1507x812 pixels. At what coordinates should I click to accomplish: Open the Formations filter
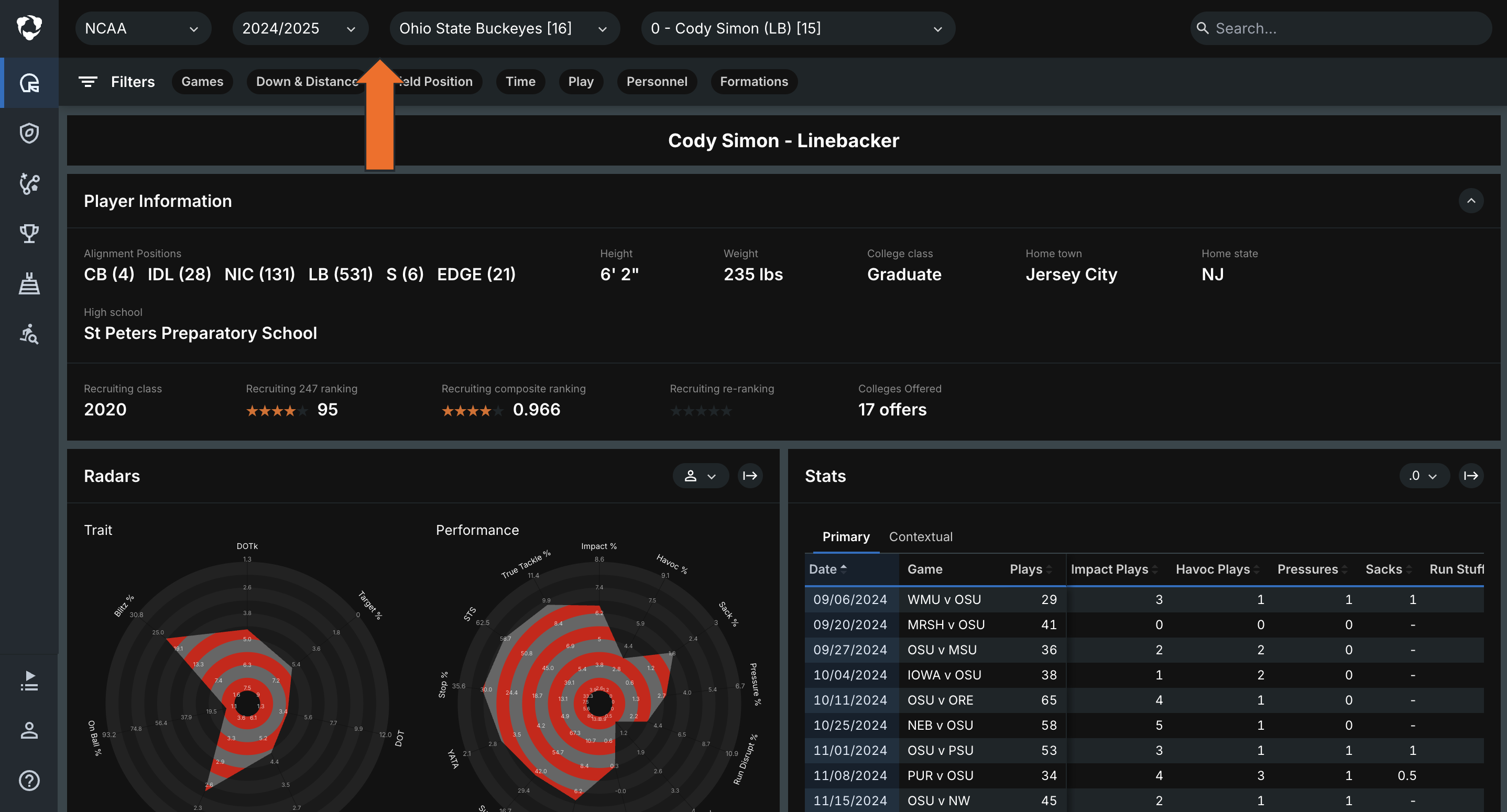[x=753, y=81]
